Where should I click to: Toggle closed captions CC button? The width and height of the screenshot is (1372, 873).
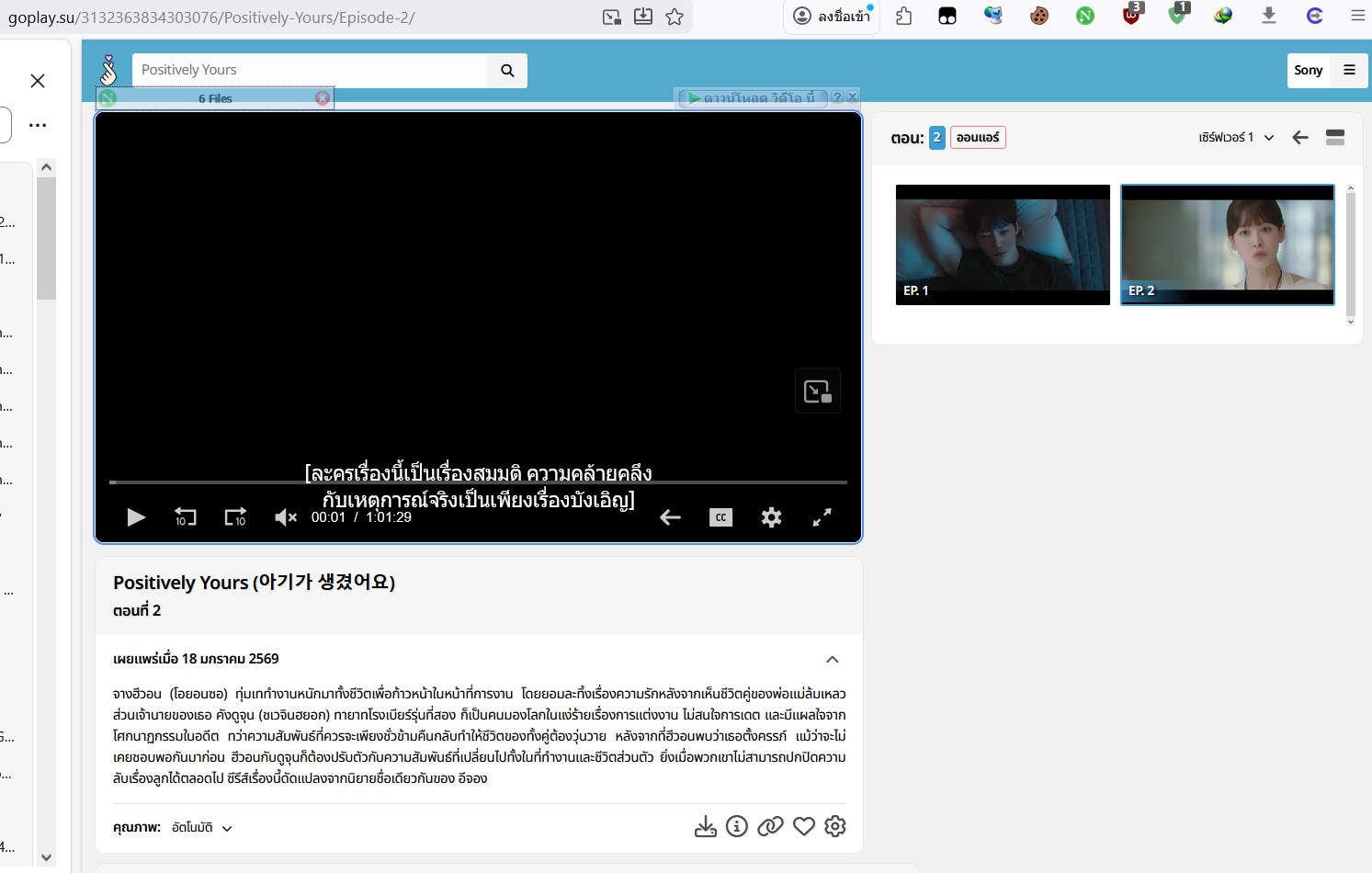[720, 517]
